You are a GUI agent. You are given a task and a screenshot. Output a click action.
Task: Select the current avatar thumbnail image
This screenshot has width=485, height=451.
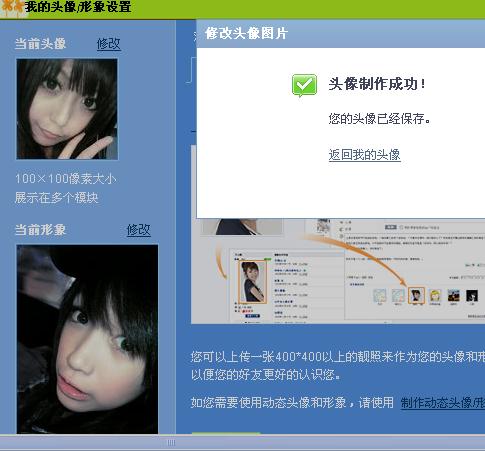point(67,109)
